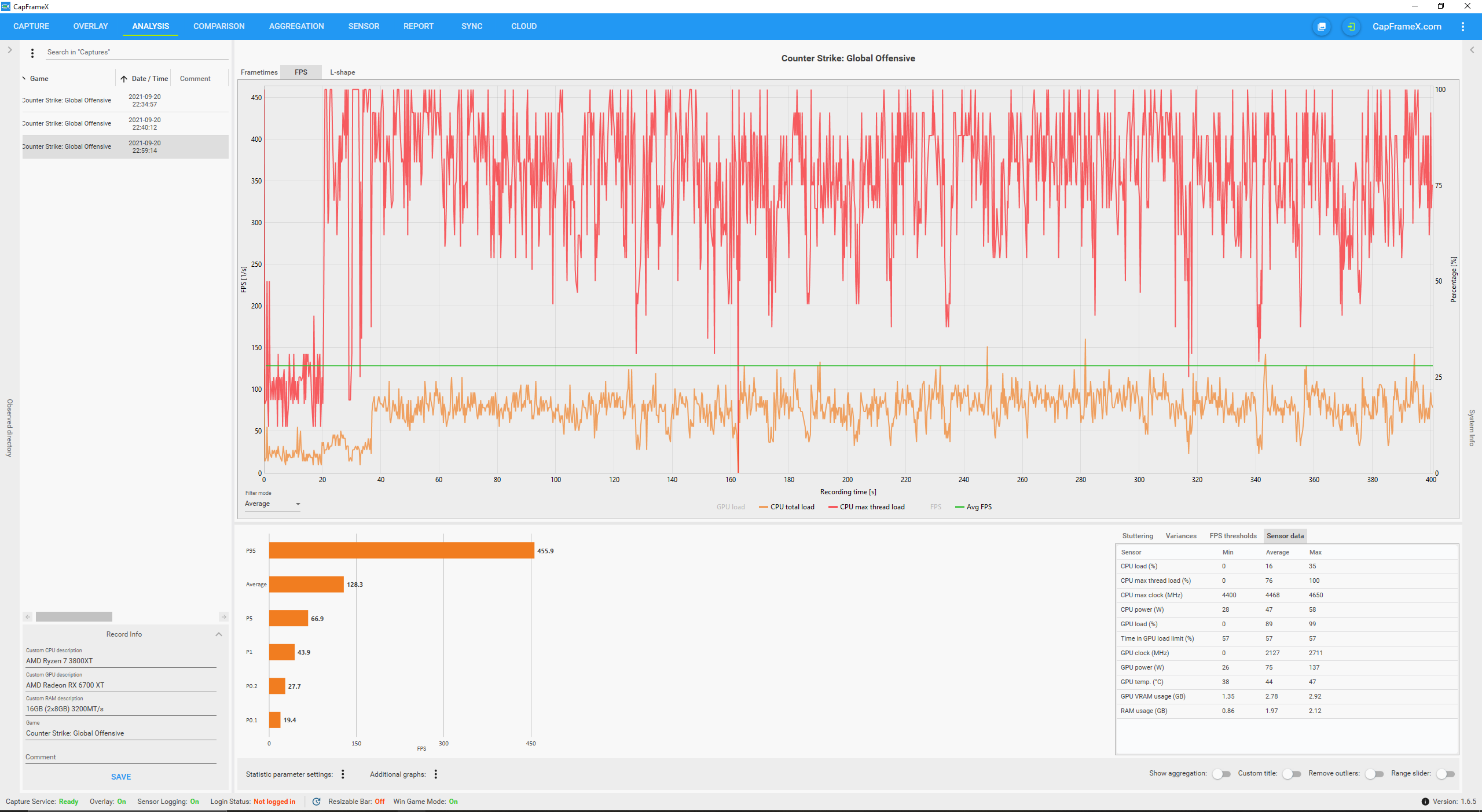Screen dimensions: 1482x812
Task: Click the login icon in top bar
Action: click(1351, 27)
